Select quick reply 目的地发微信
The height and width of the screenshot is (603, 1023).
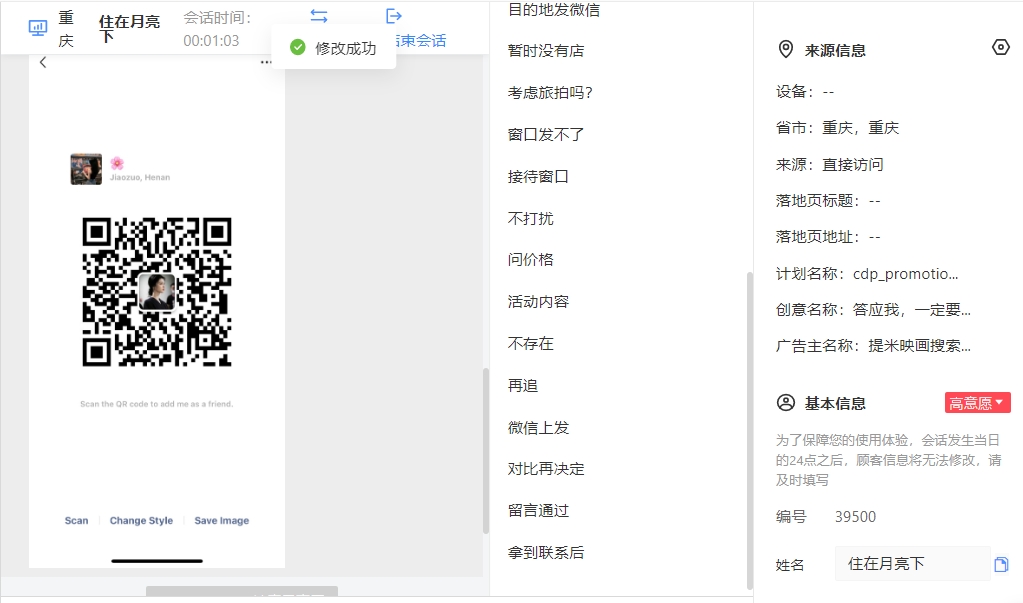coord(553,9)
